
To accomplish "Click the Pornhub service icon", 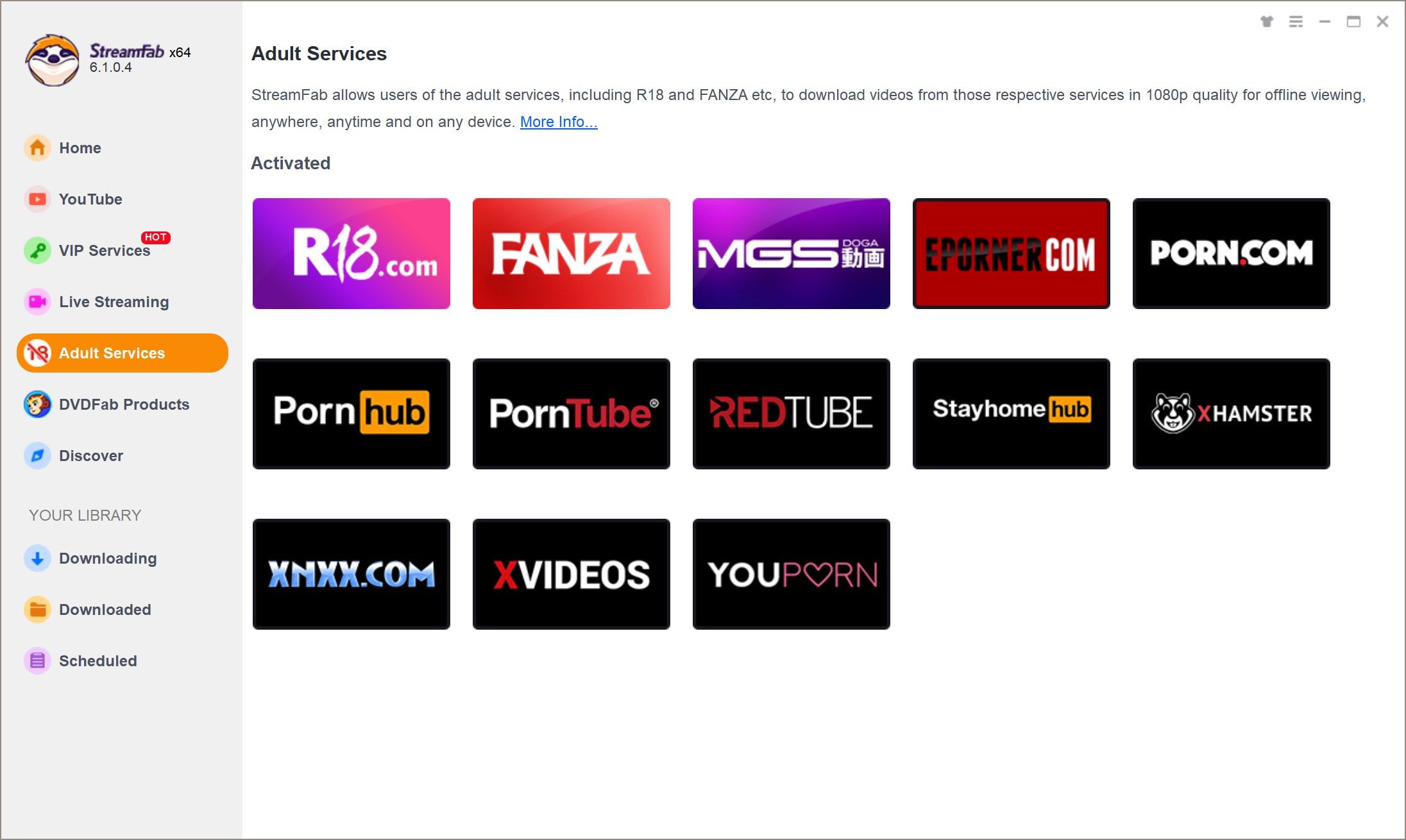I will tap(351, 413).
